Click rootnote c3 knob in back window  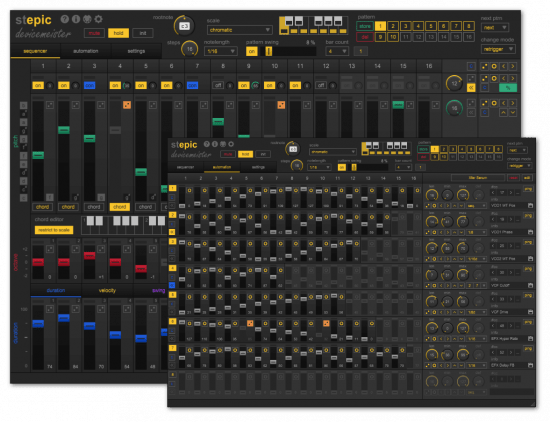pyautogui.click(x=184, y=26)
